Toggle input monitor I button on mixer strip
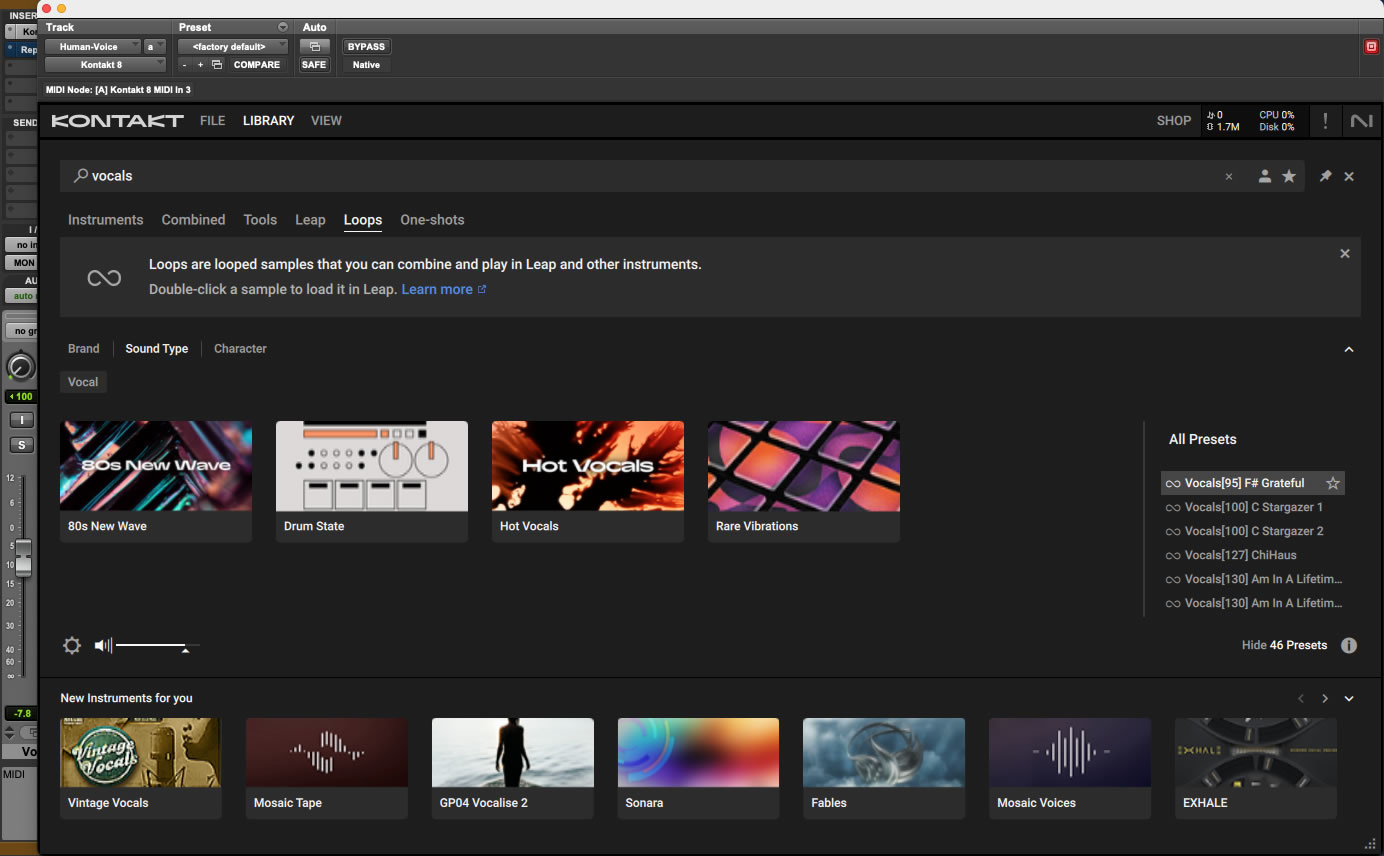The height and width of the screenshot is (856, 1384). point(21,420)
